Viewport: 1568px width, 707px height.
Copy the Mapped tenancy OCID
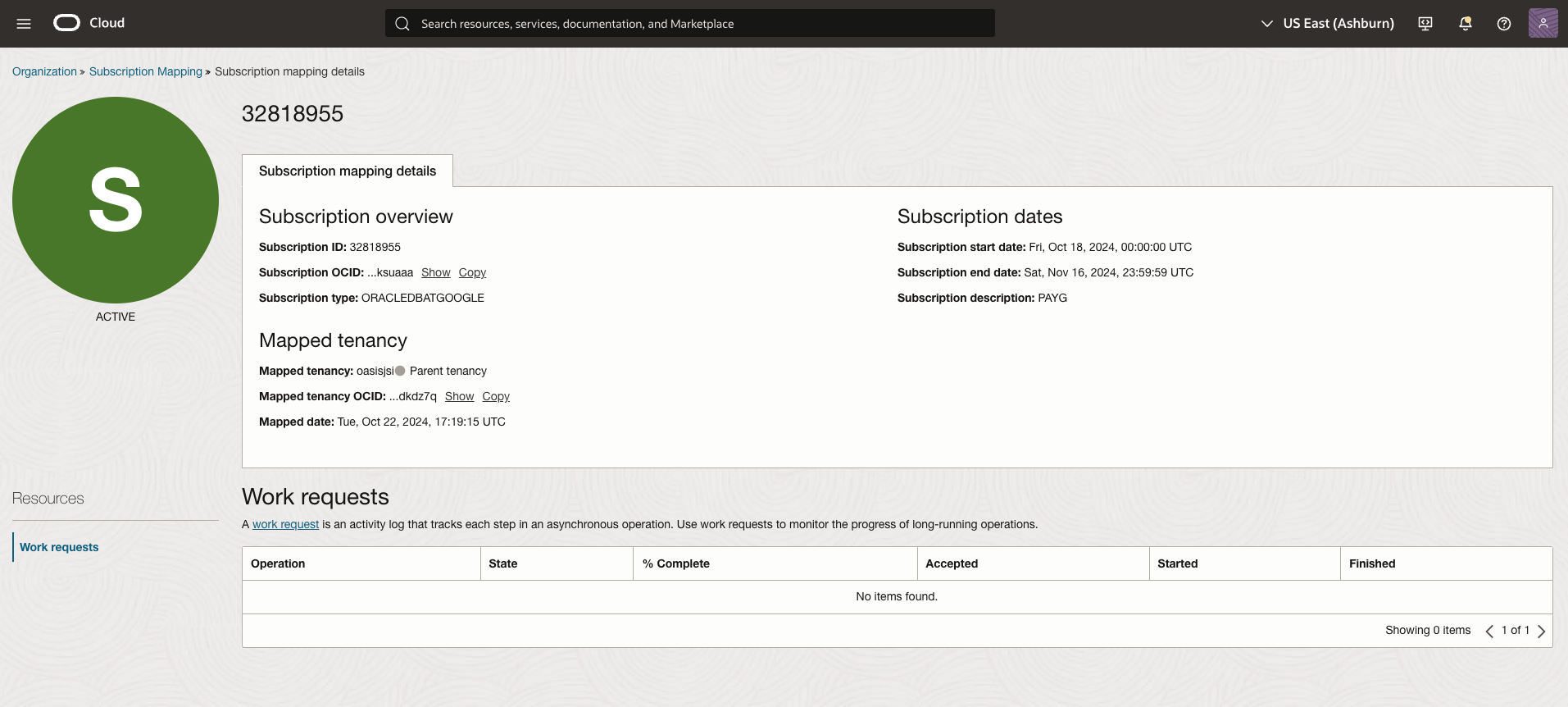(x=496, y=396)
